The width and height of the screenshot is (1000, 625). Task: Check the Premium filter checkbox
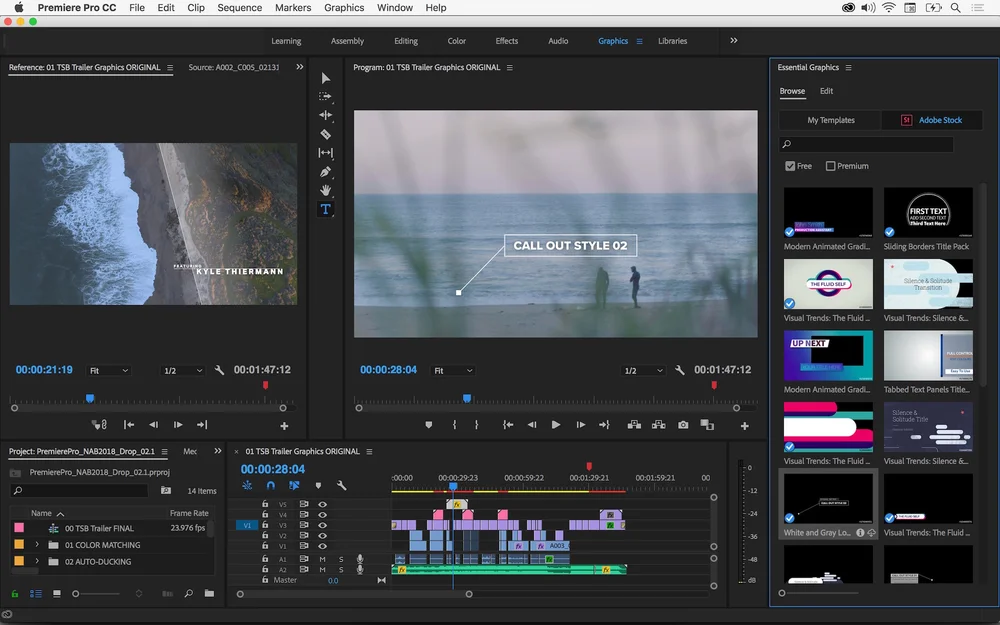(x=830, y=166)
